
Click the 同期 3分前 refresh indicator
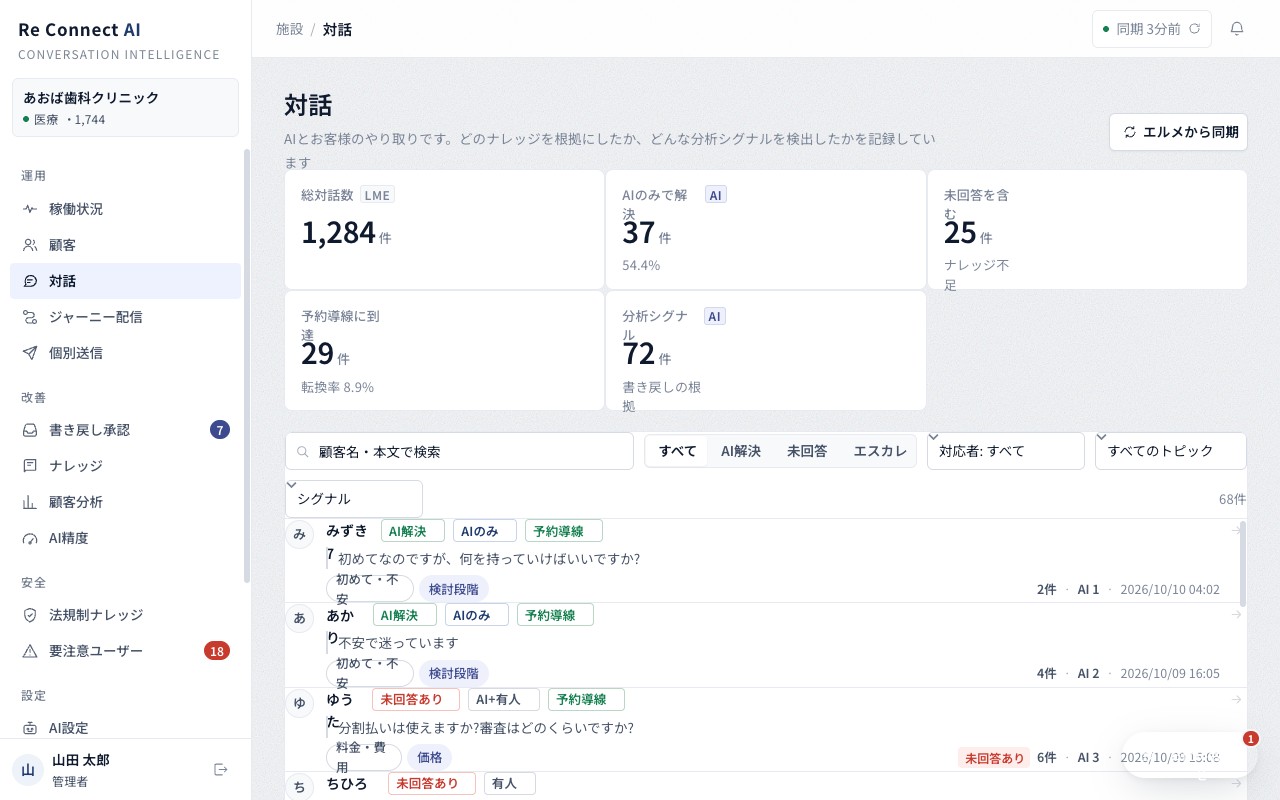point(1152,29)
